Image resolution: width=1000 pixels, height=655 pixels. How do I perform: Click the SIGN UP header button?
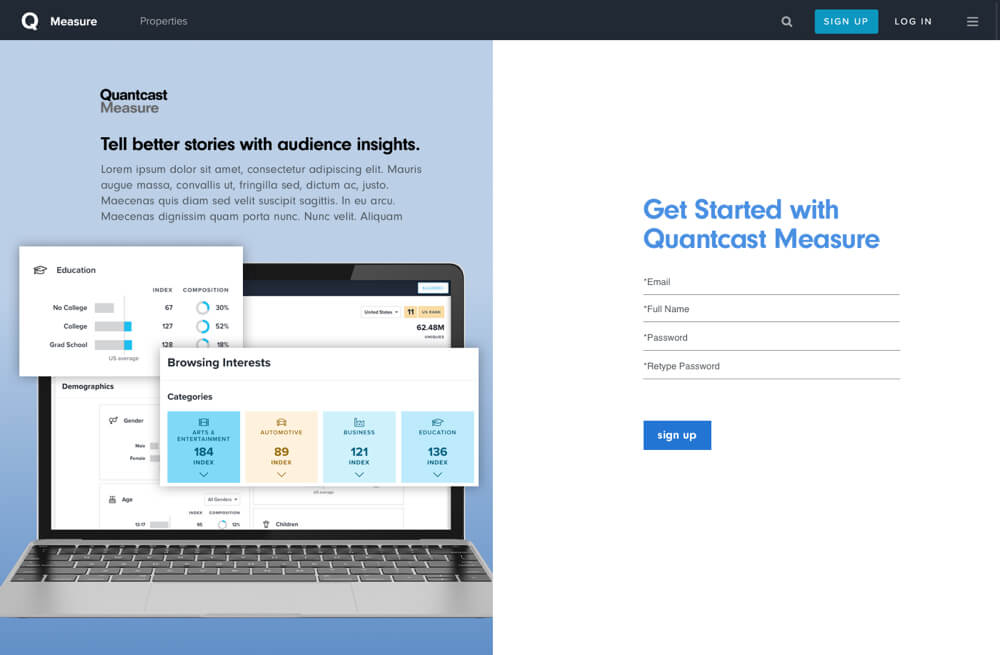pyautogui.click(x=846, y=22)
